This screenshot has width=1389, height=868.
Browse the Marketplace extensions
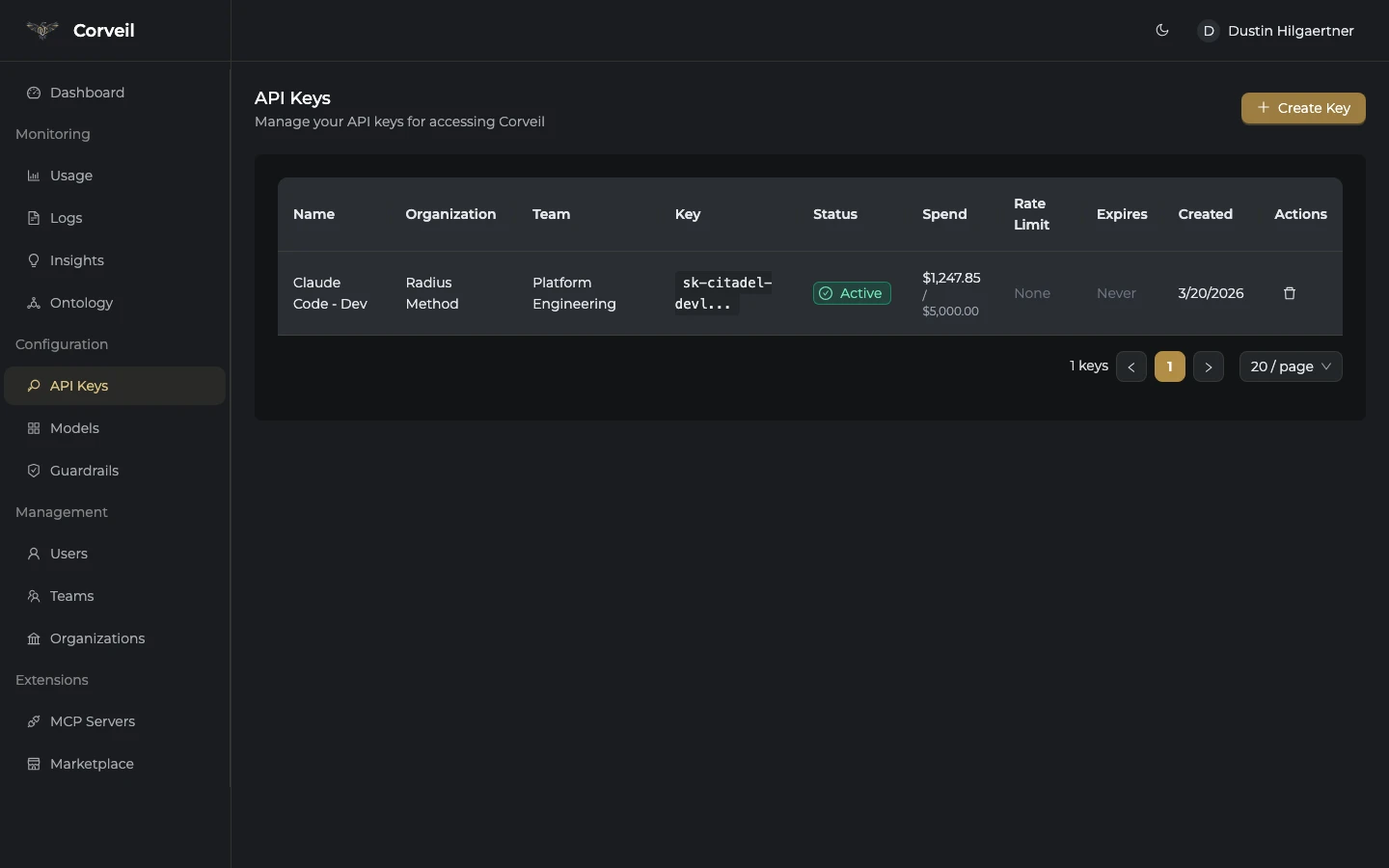(x=92, y=764)
